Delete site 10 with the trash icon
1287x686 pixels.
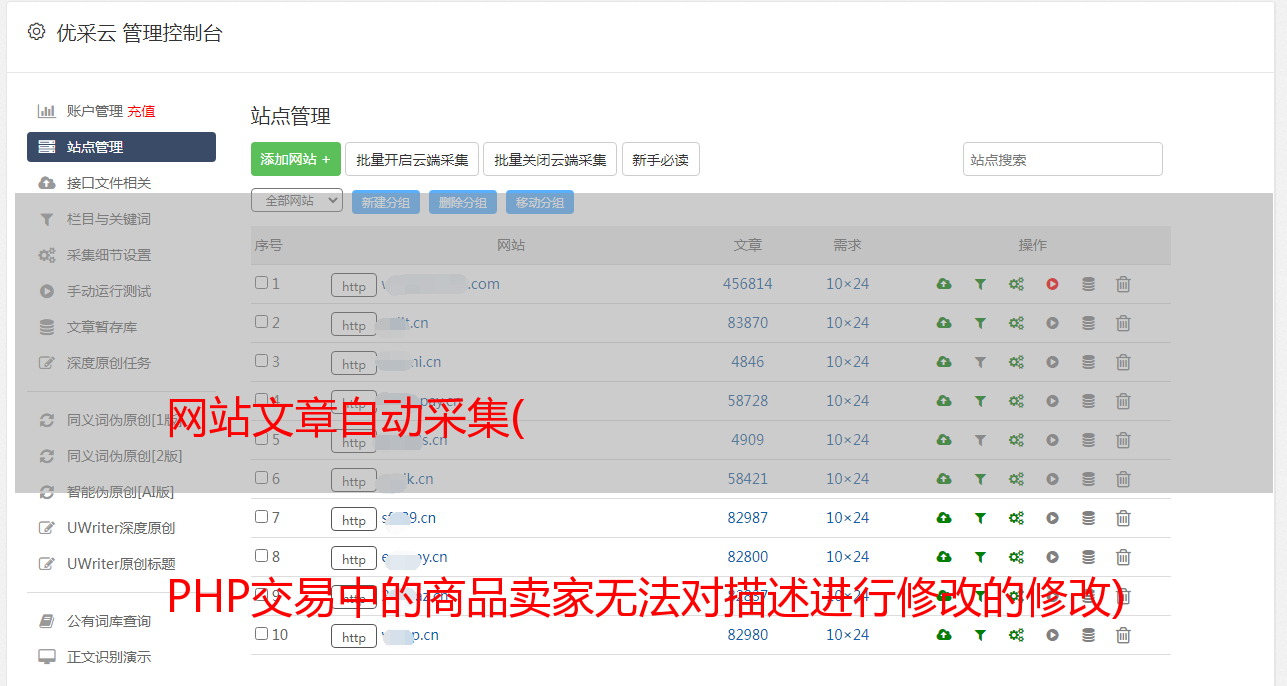pos(1123,635)
